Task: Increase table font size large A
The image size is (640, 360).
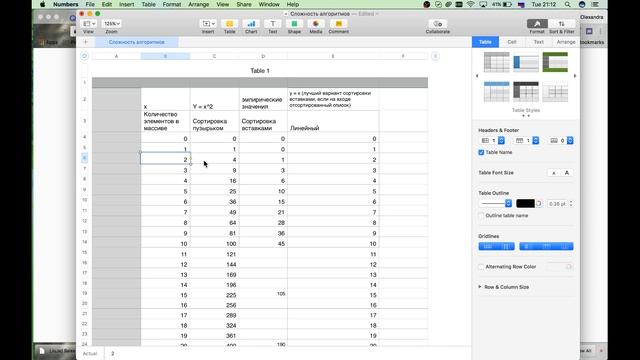Action: point(567,173)
